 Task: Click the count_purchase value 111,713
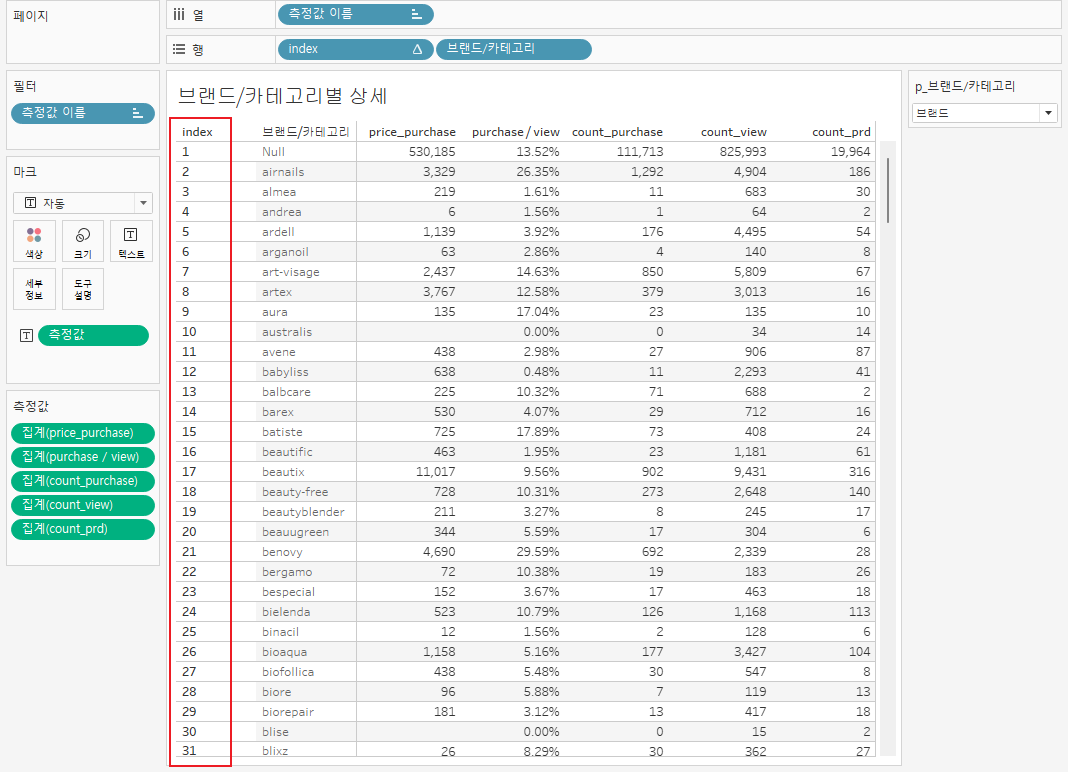[640, 152]
